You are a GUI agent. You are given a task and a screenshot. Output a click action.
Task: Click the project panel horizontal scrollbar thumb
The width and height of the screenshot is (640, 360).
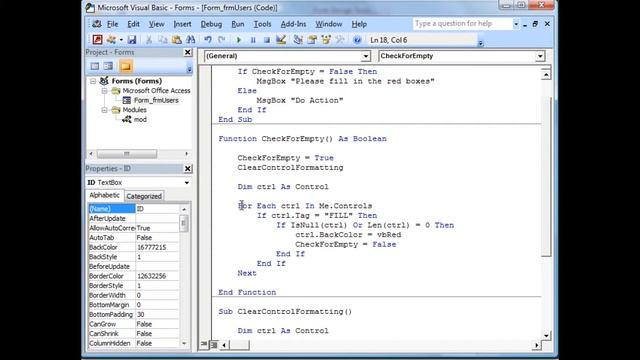click(x=127, y=154)
